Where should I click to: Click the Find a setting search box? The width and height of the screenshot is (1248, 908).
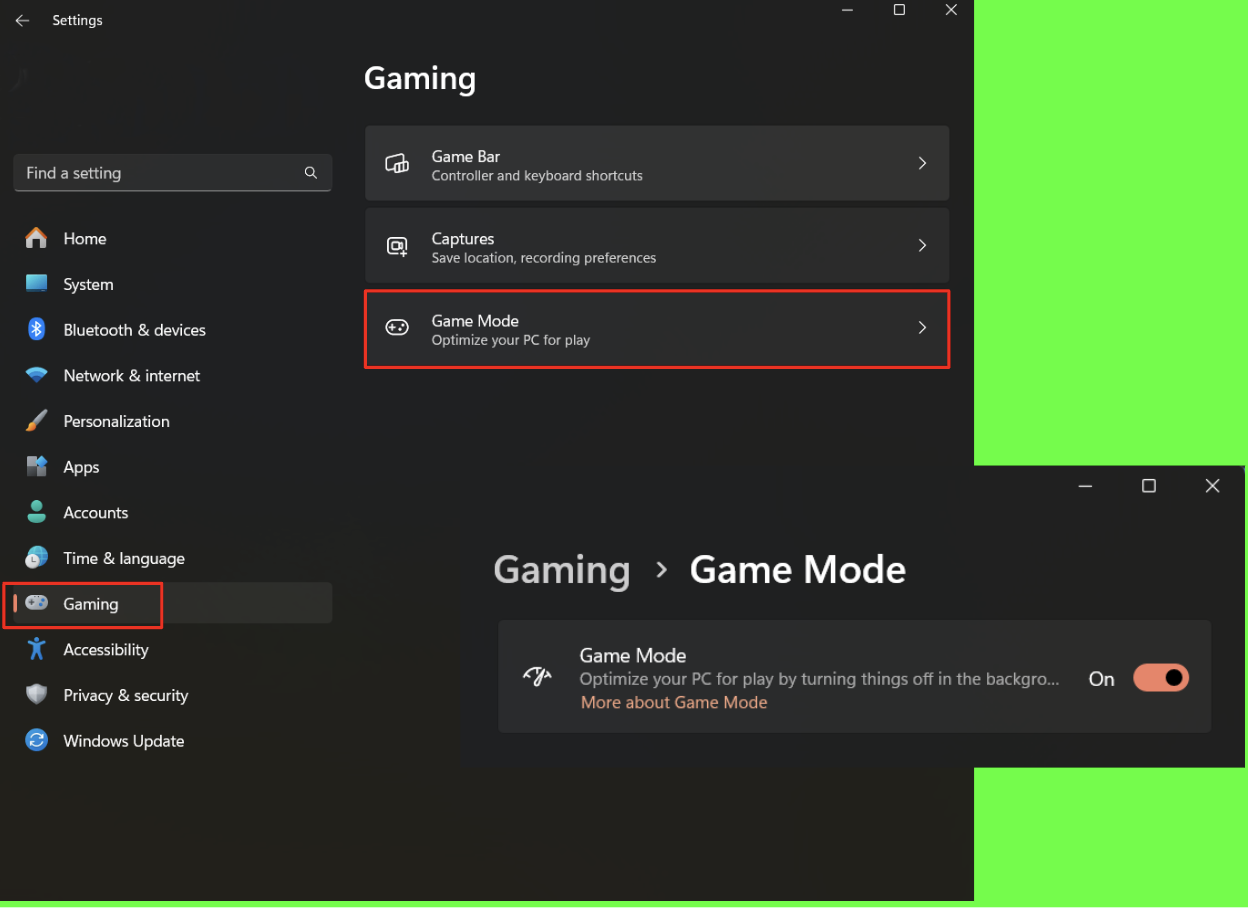click(173, 173)
